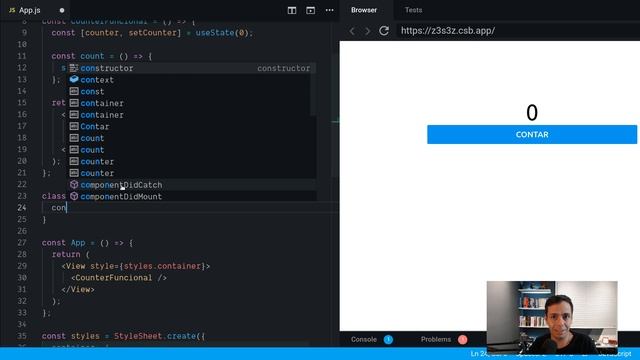This screenshot has height=360, width=640.
Task: Open the Problems panel
Action: coord(436,339)
